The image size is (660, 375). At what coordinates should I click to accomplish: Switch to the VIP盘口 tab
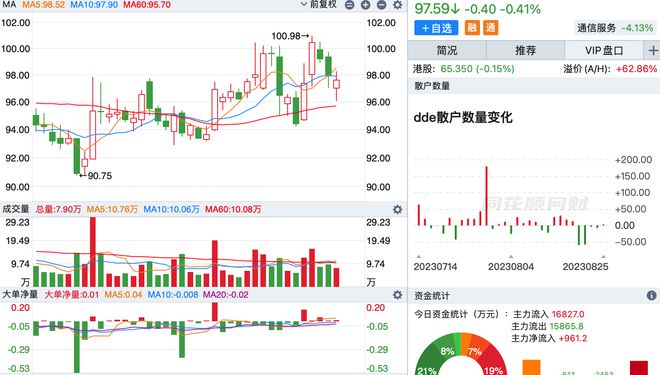coord(604,51)
